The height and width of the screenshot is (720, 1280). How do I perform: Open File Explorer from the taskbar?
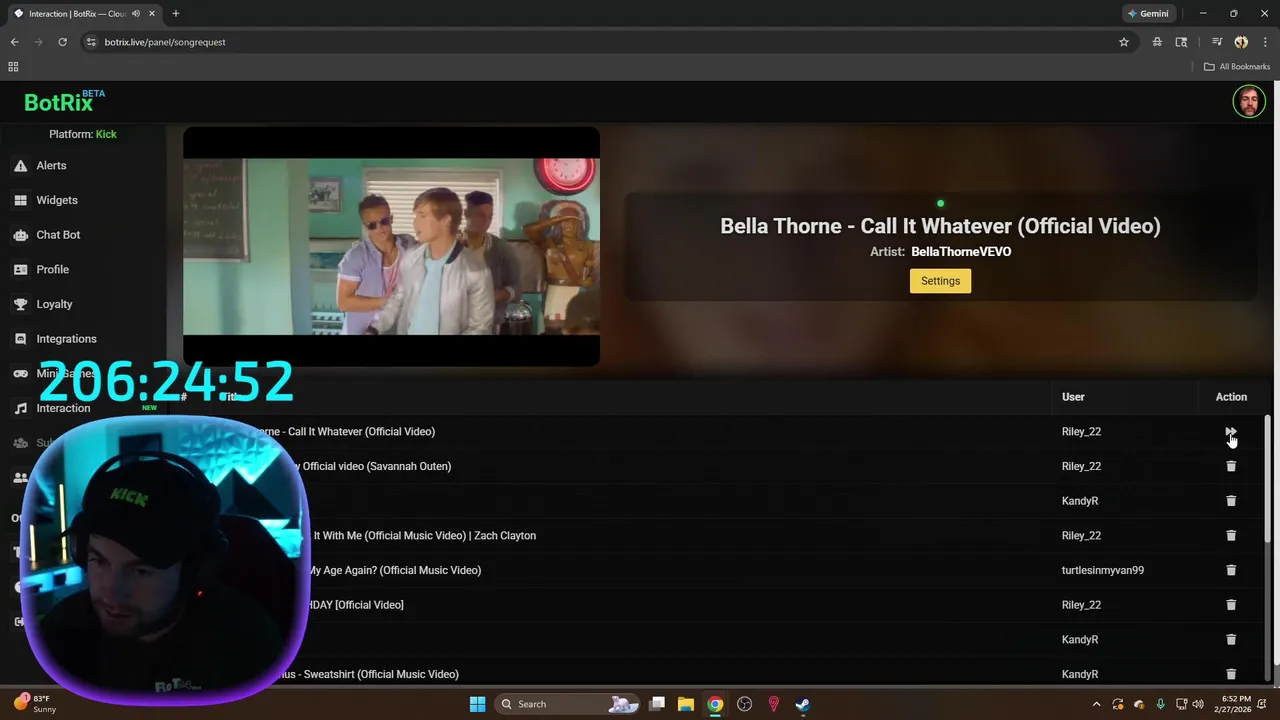(x=686, y=704)
